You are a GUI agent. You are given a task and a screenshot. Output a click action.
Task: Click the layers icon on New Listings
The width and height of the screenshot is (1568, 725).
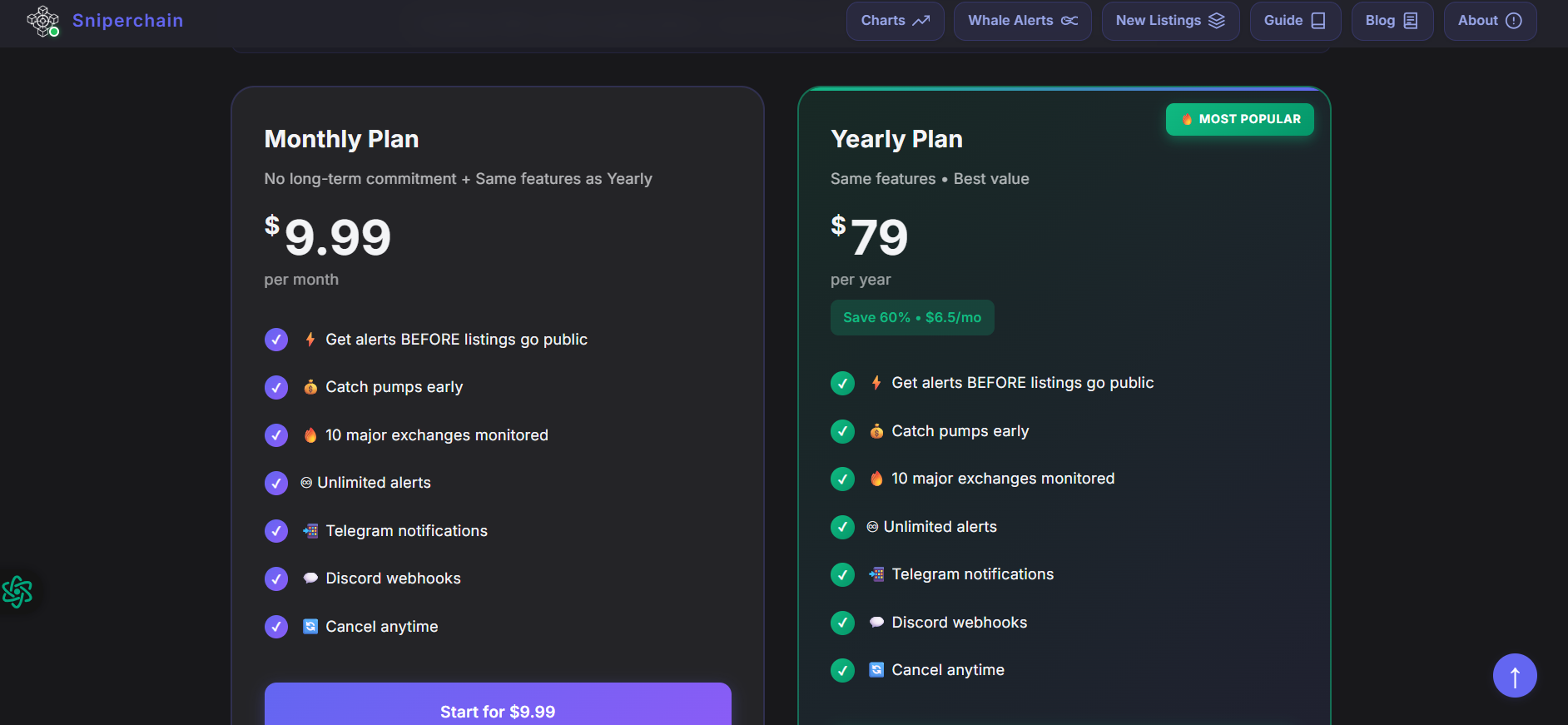coord(1216,21)
